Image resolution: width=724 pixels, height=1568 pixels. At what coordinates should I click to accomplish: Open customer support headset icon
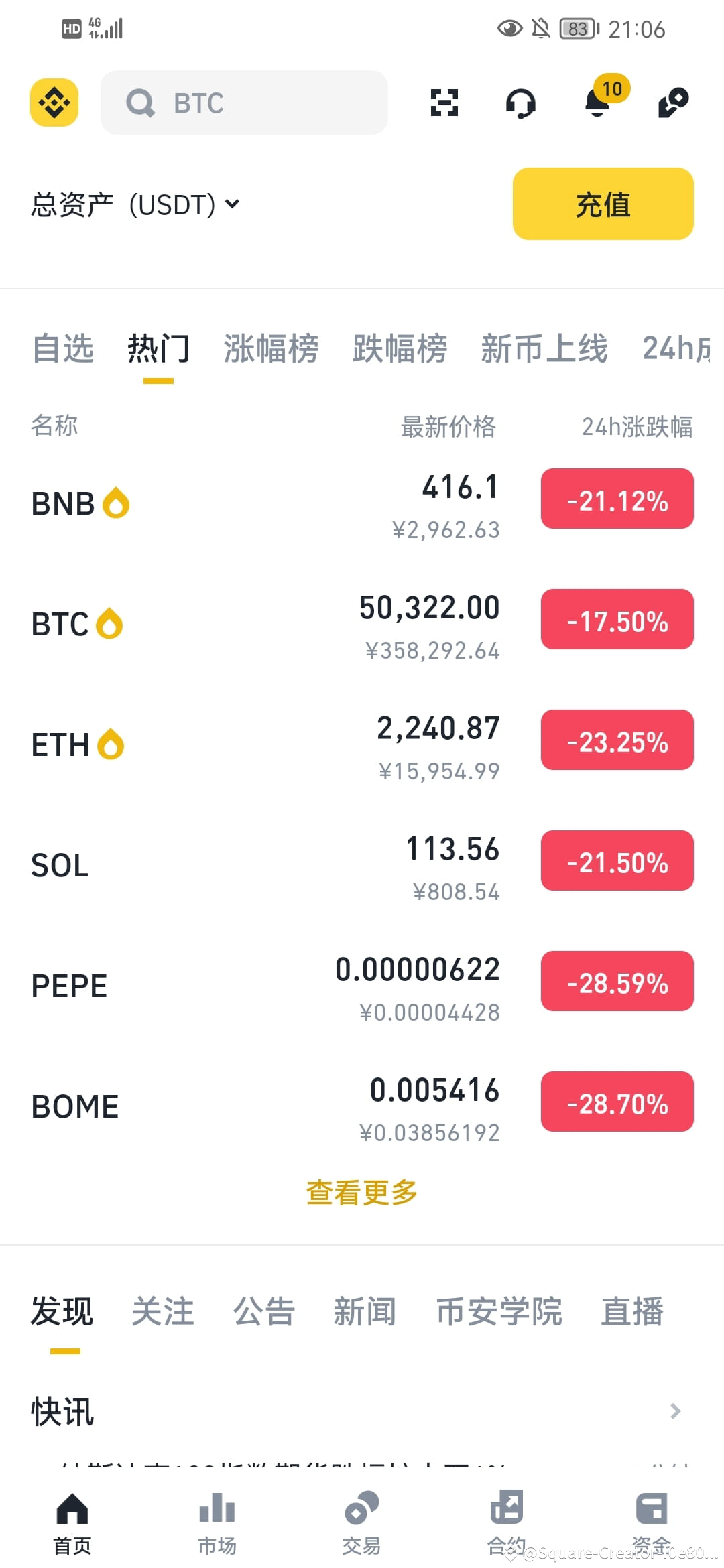pos(521,103)
